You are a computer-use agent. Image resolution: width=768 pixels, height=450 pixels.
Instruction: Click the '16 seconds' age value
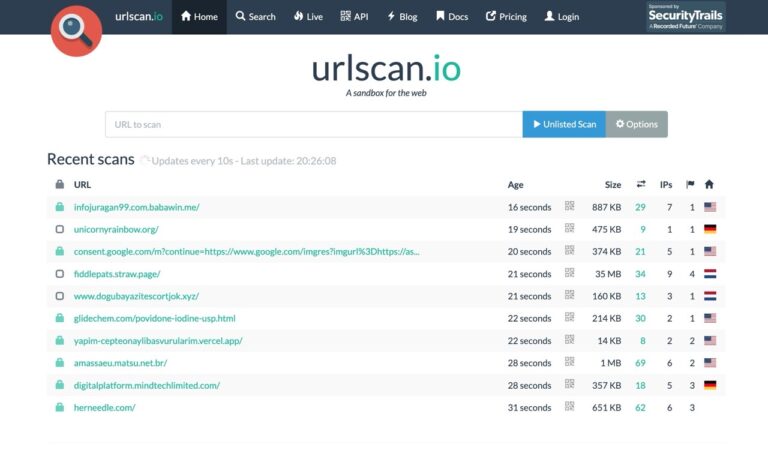tap(529, 207)
